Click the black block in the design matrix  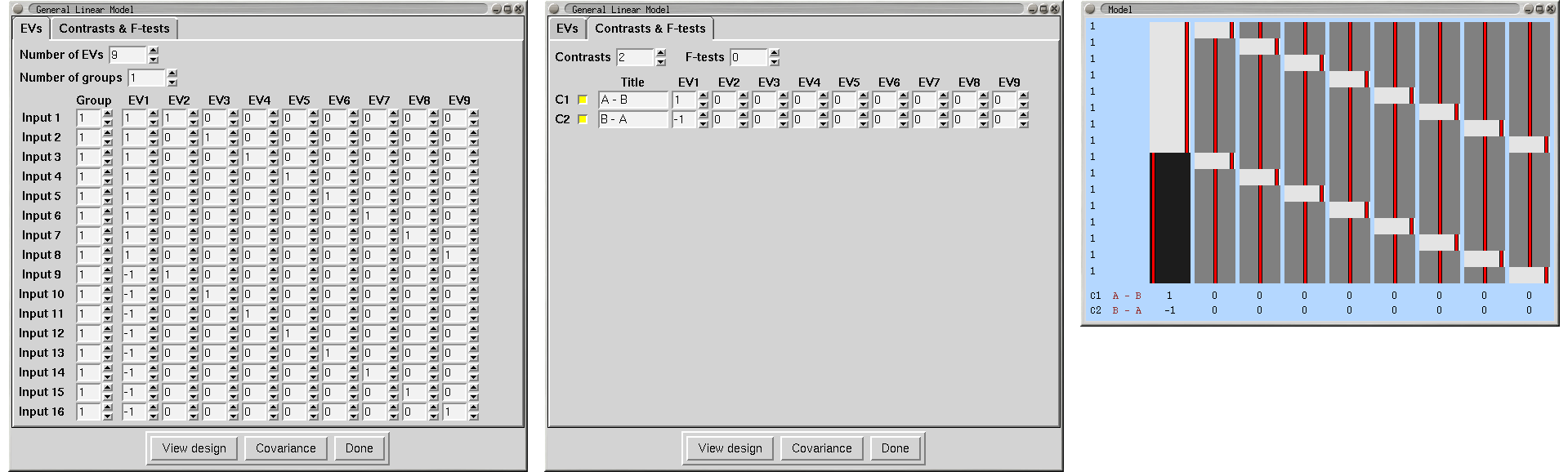(x=1171, y=217)
